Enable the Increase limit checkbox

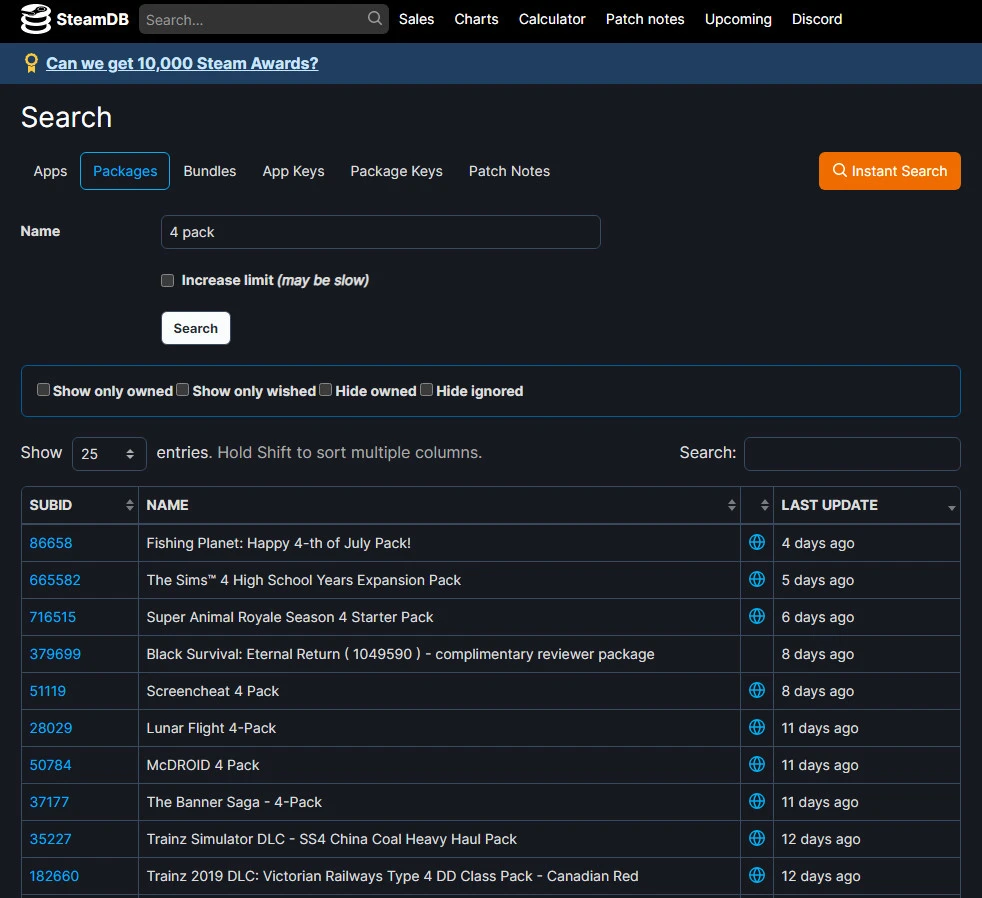[167, 280]
